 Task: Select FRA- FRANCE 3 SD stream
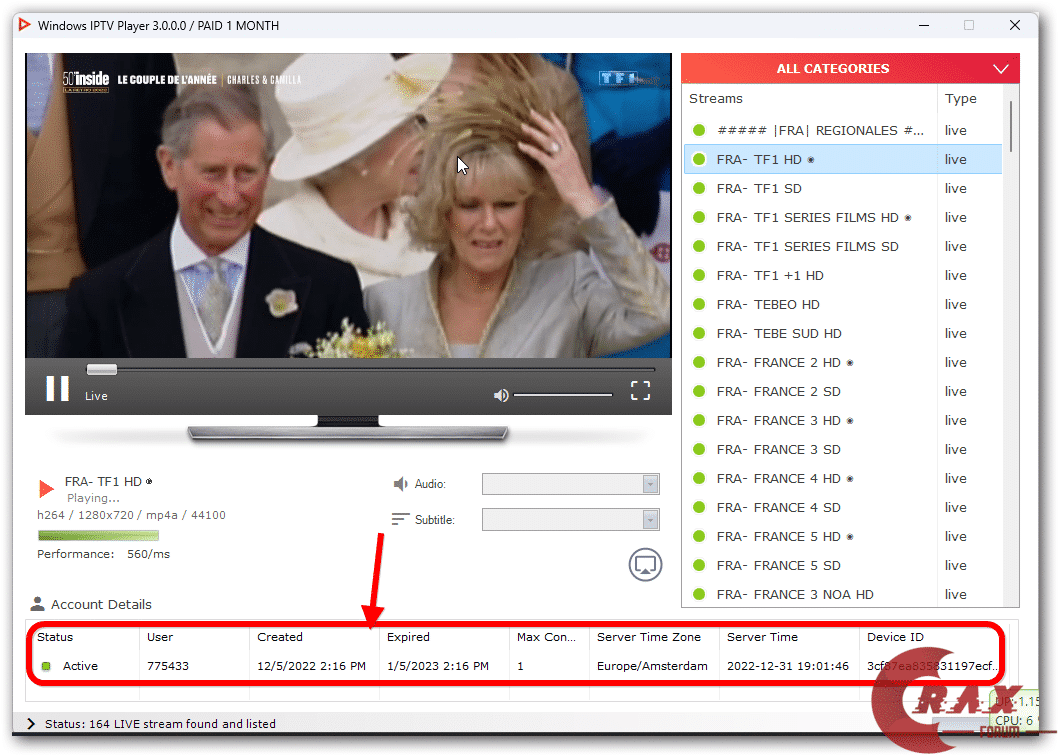[x=842, y=450]
